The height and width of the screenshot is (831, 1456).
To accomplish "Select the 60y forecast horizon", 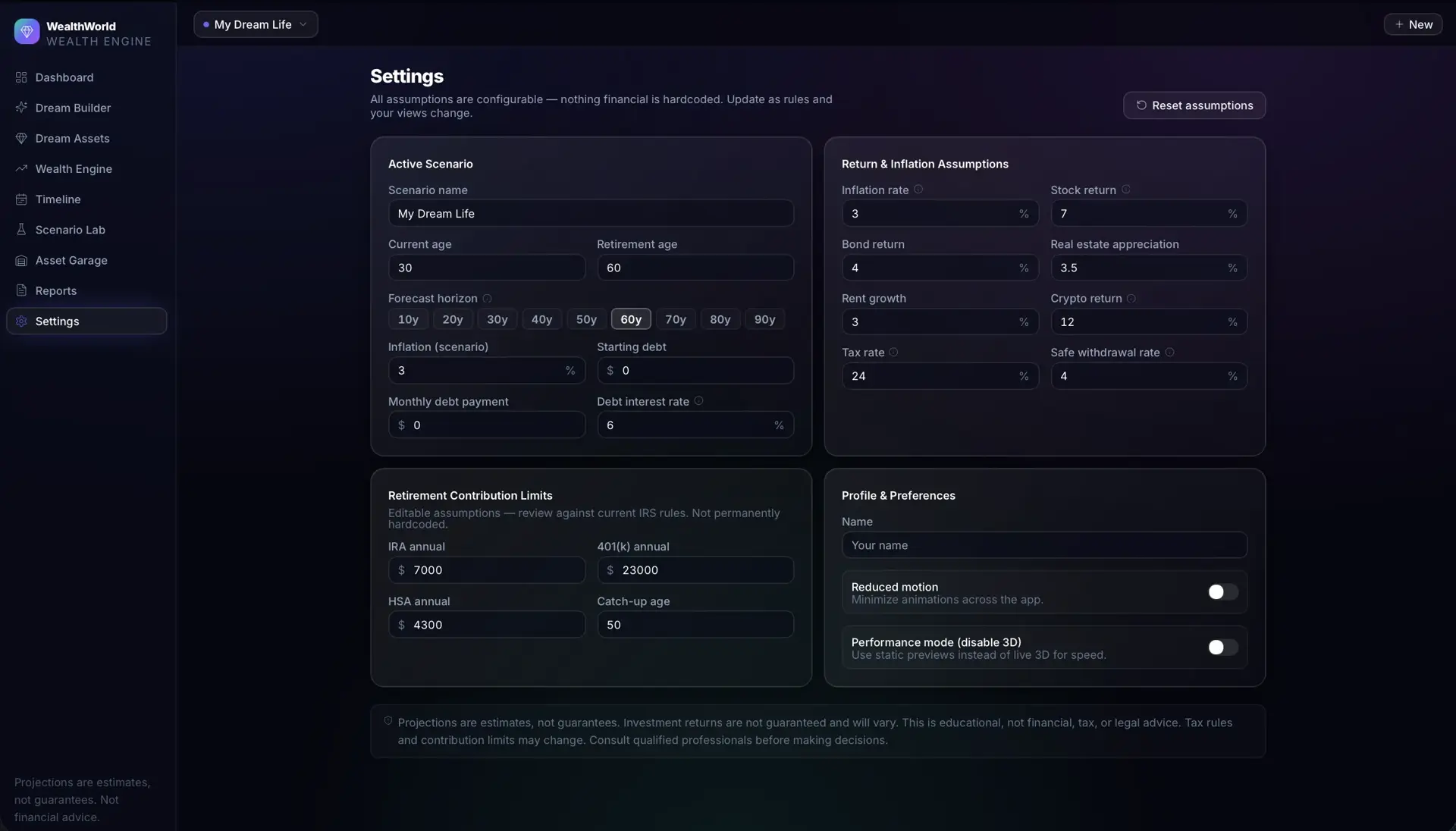I will click(631, 319).
